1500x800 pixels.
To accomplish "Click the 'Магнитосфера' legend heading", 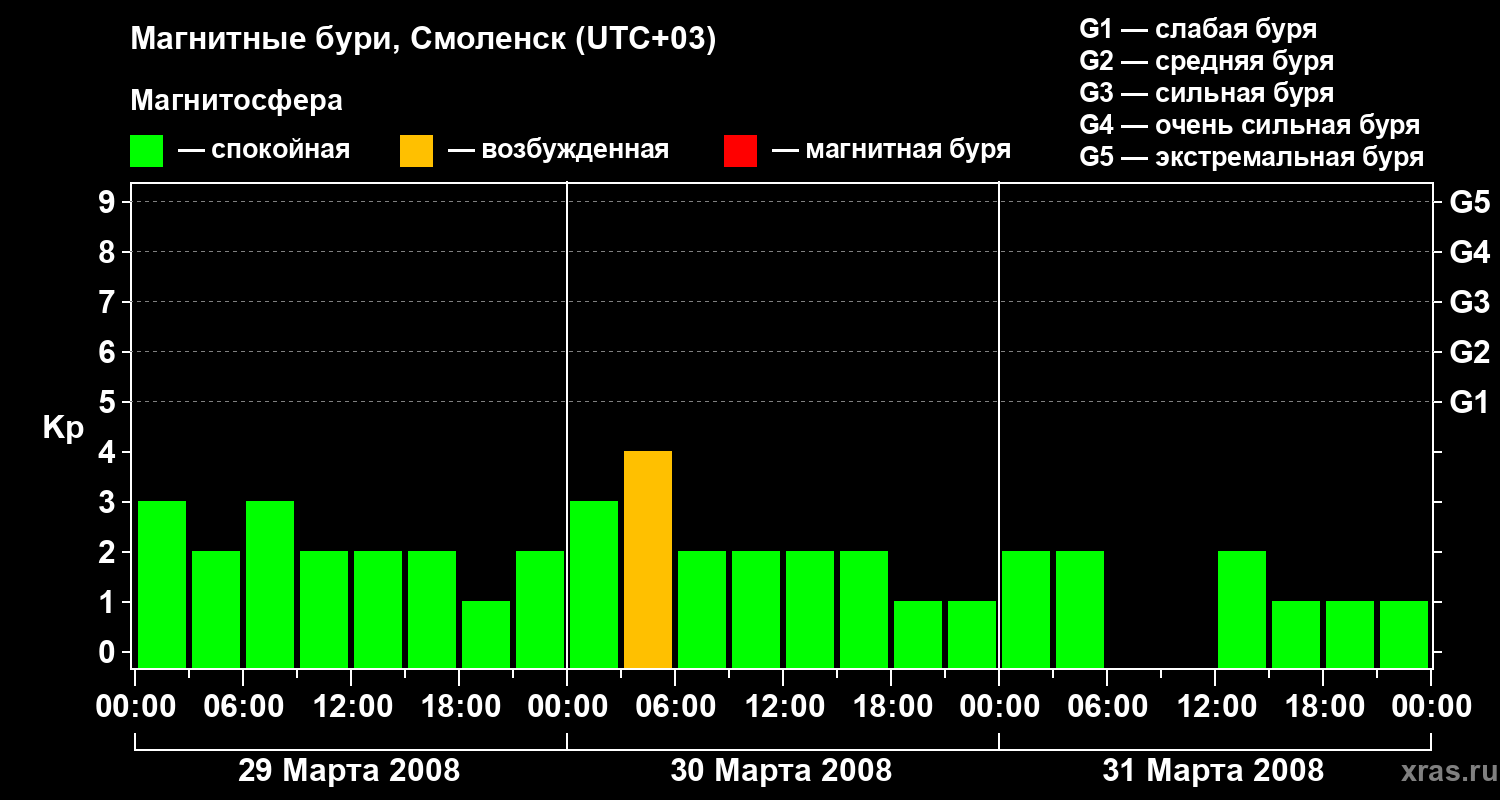I will pyautogui.click(x=236, y=101).
